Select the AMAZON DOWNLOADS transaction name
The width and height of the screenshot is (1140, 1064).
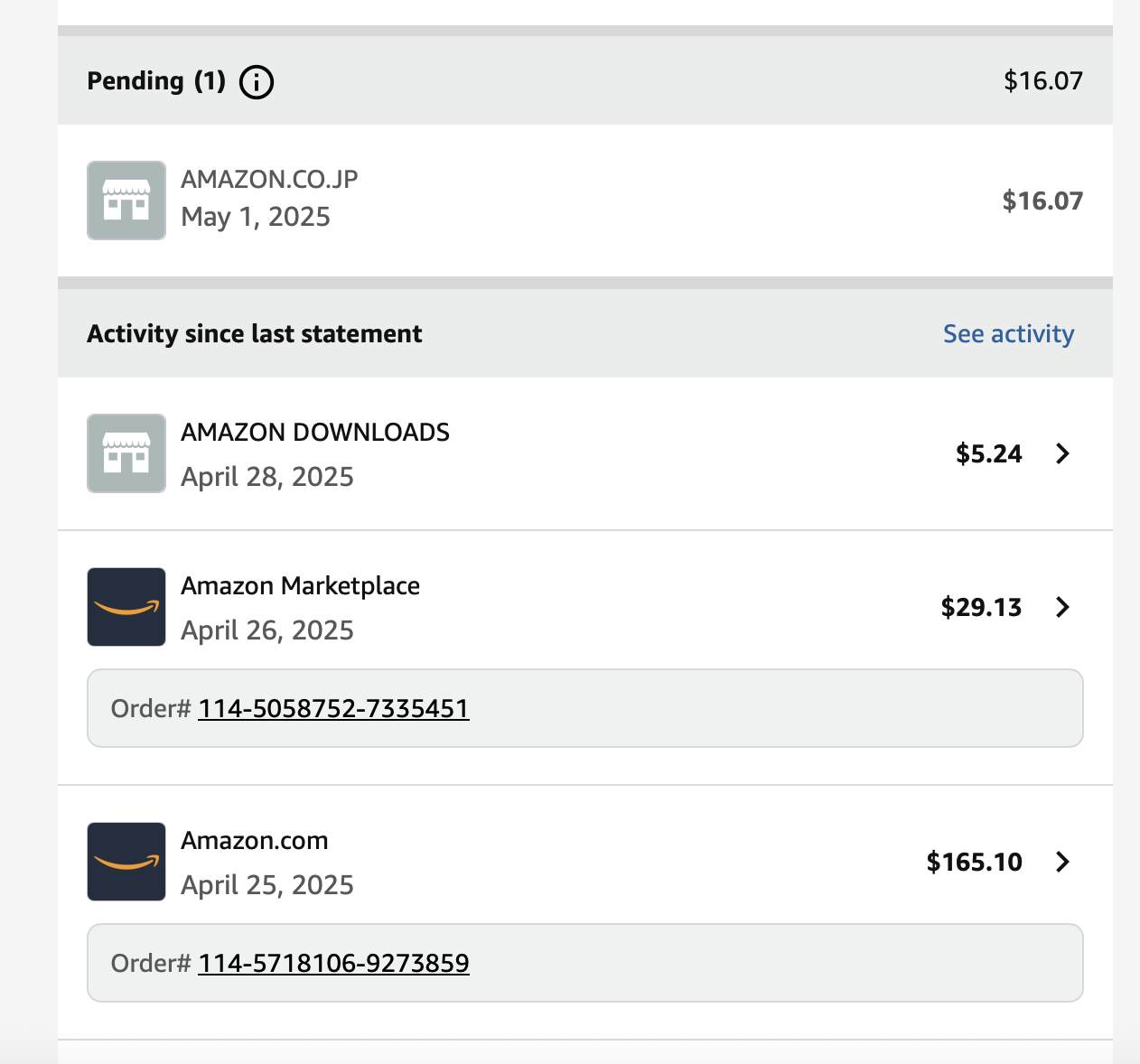click(315, 432)
